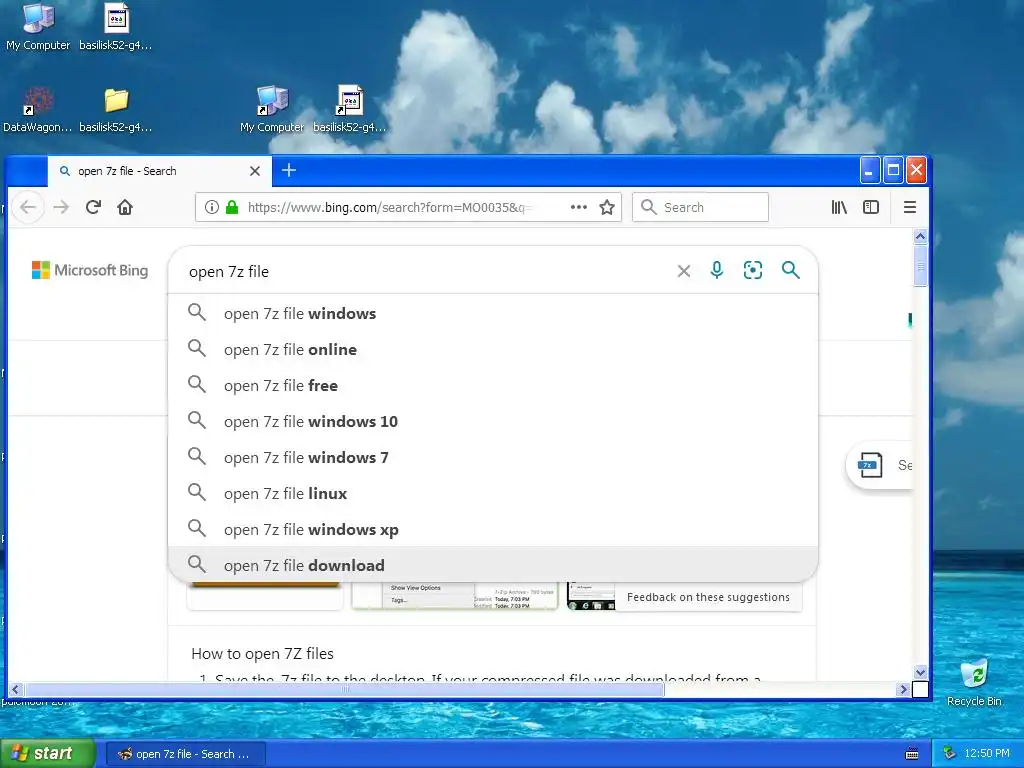Click the system tray clock 12:50 PM
Viewport: 1024px width, 768px height.
[x=987, y=753]
